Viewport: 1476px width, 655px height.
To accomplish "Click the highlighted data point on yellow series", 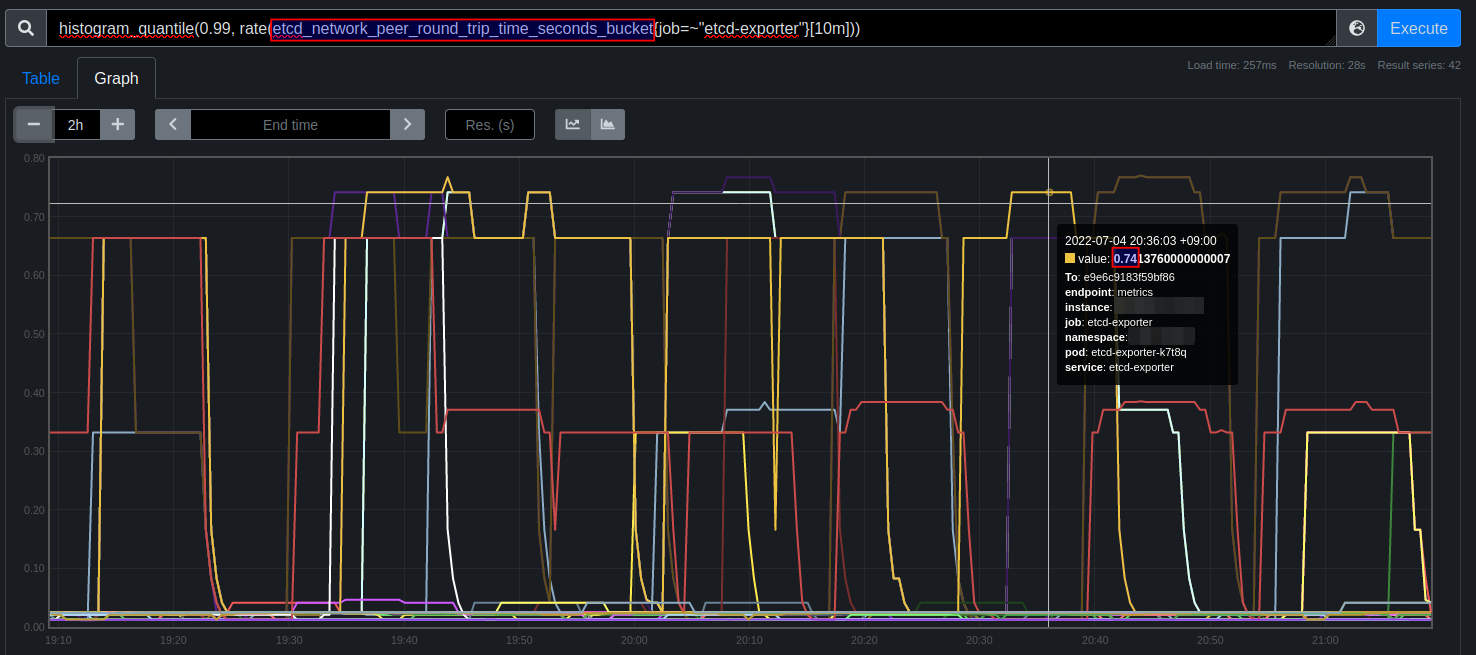I will (x=1049, y=192).
